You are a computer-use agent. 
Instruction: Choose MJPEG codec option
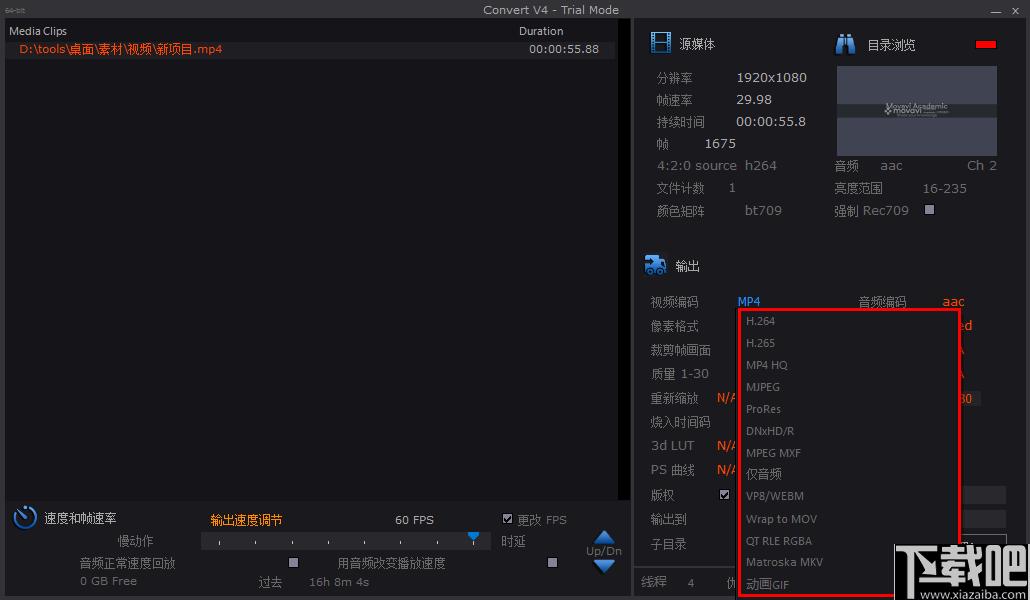click(763, 387)
